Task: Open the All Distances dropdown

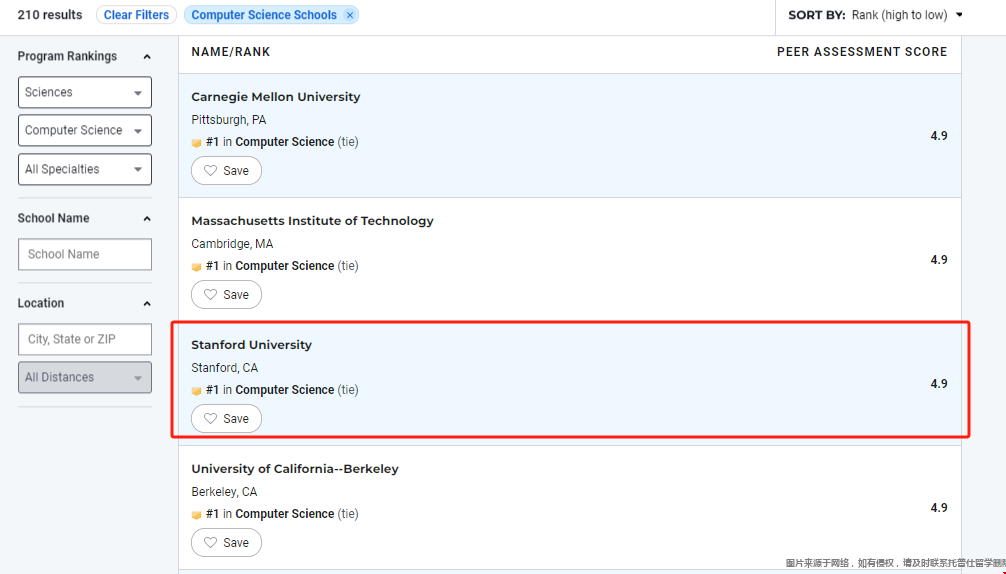Action: [85, 377]
